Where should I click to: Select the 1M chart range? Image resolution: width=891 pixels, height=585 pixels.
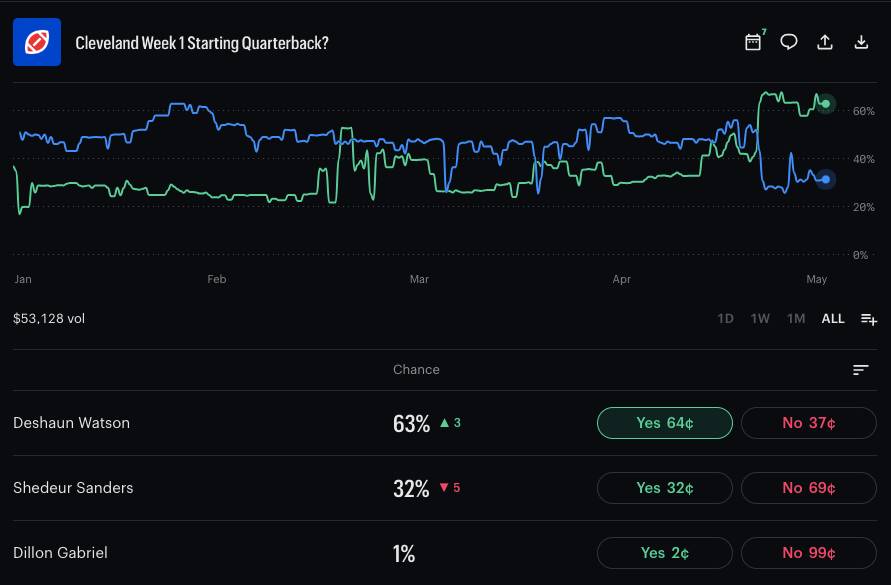tap(796, 319)
